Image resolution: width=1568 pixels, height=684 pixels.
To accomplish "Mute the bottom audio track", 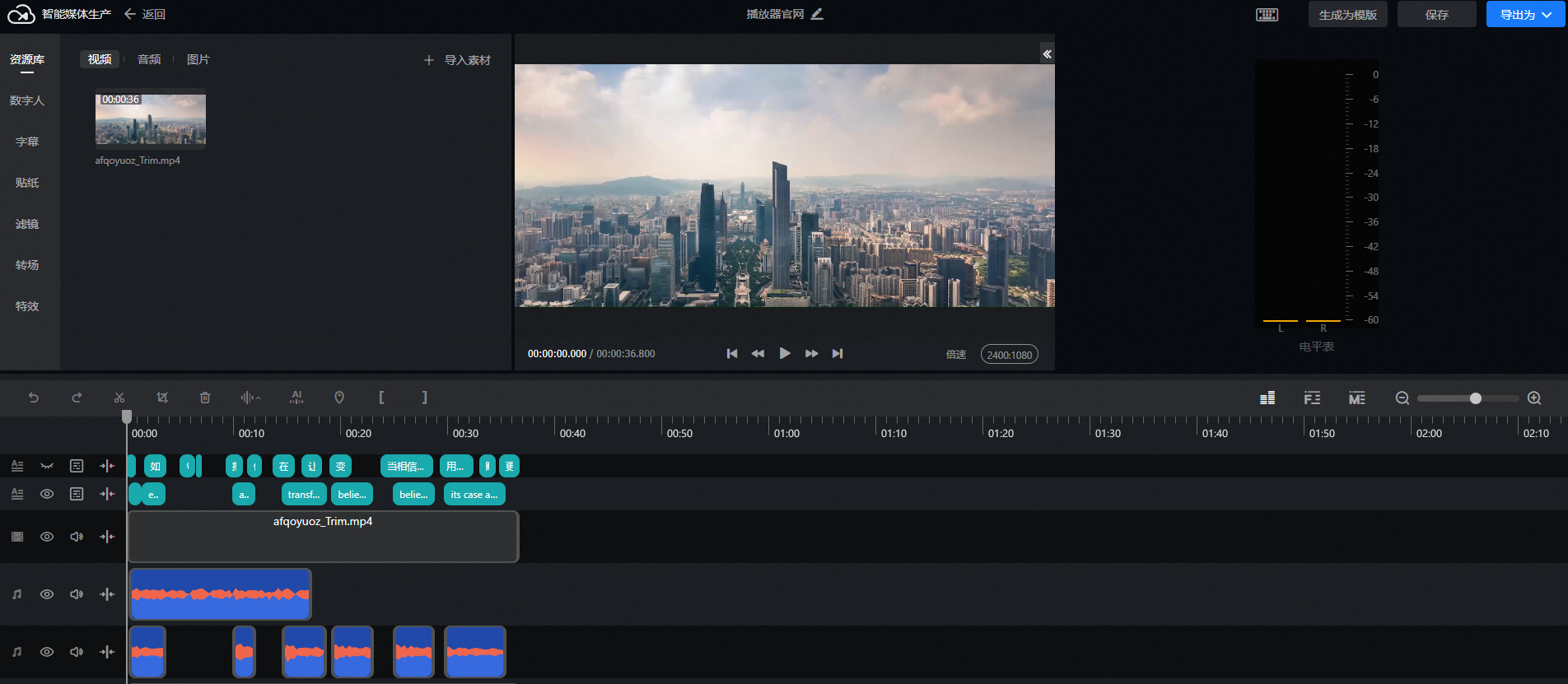I will 77,652.
